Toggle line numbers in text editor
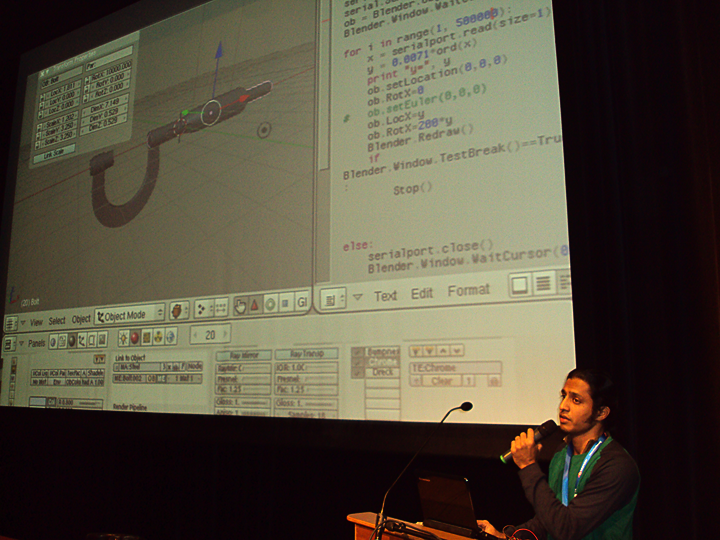The width and height of the screenshot is (720, 540). coord(543,283)
